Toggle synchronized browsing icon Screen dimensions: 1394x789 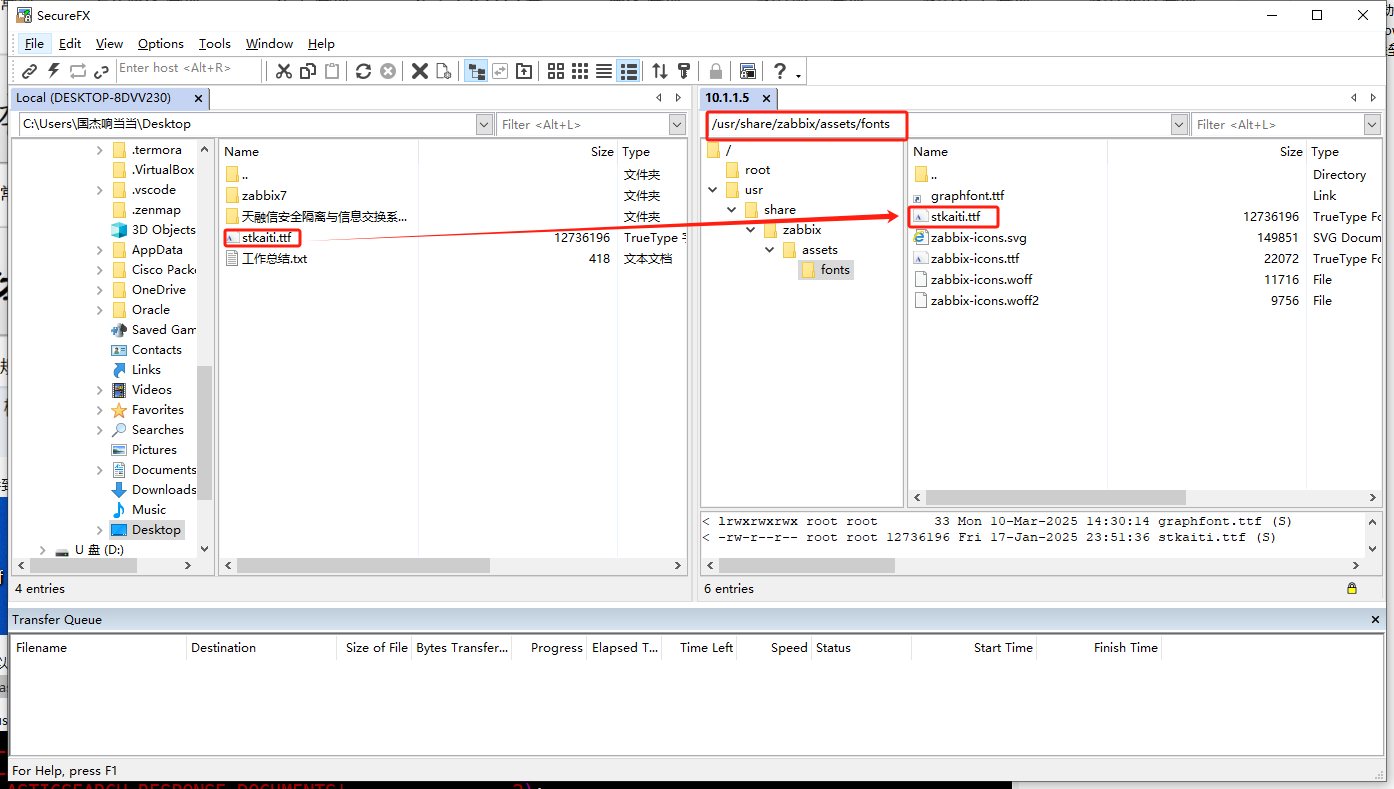coord(499,71)
